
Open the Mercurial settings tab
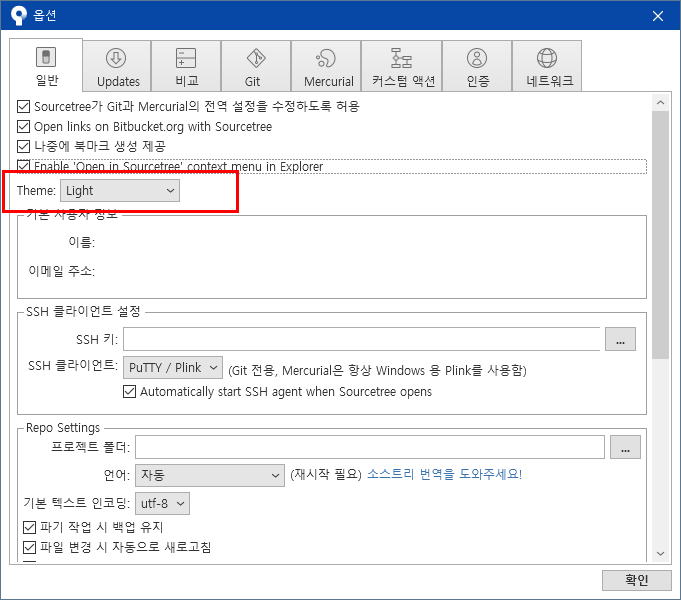pos(326,66)
